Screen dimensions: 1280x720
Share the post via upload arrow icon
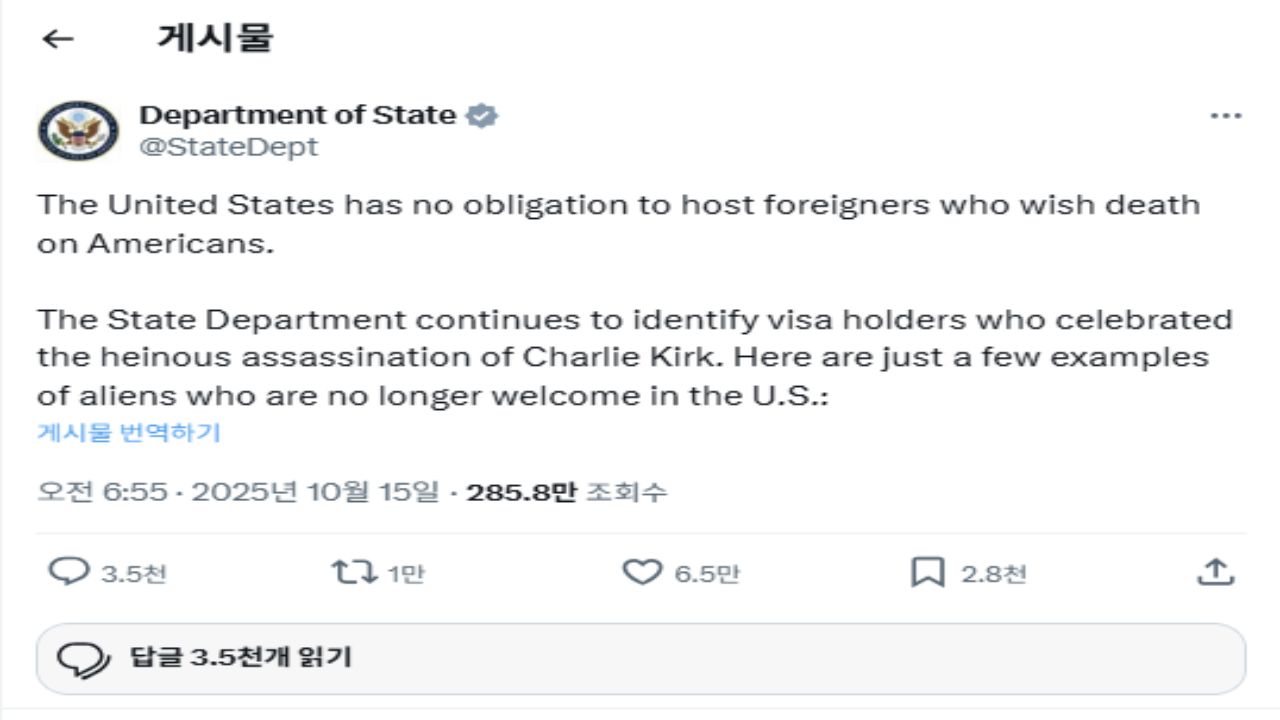[1215, 573]
